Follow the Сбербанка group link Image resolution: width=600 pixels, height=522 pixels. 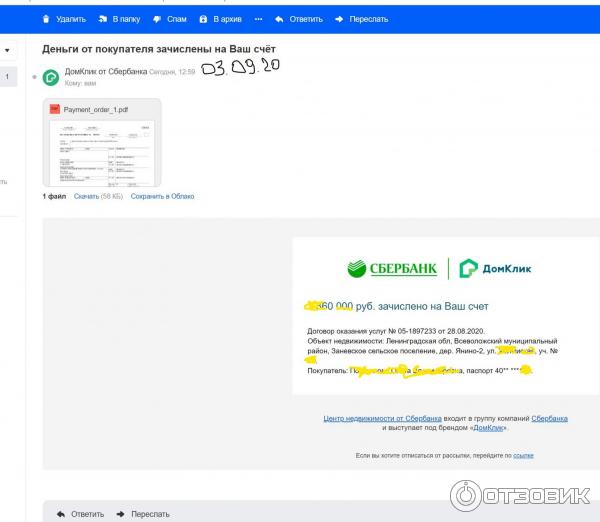tap(549, 418)
